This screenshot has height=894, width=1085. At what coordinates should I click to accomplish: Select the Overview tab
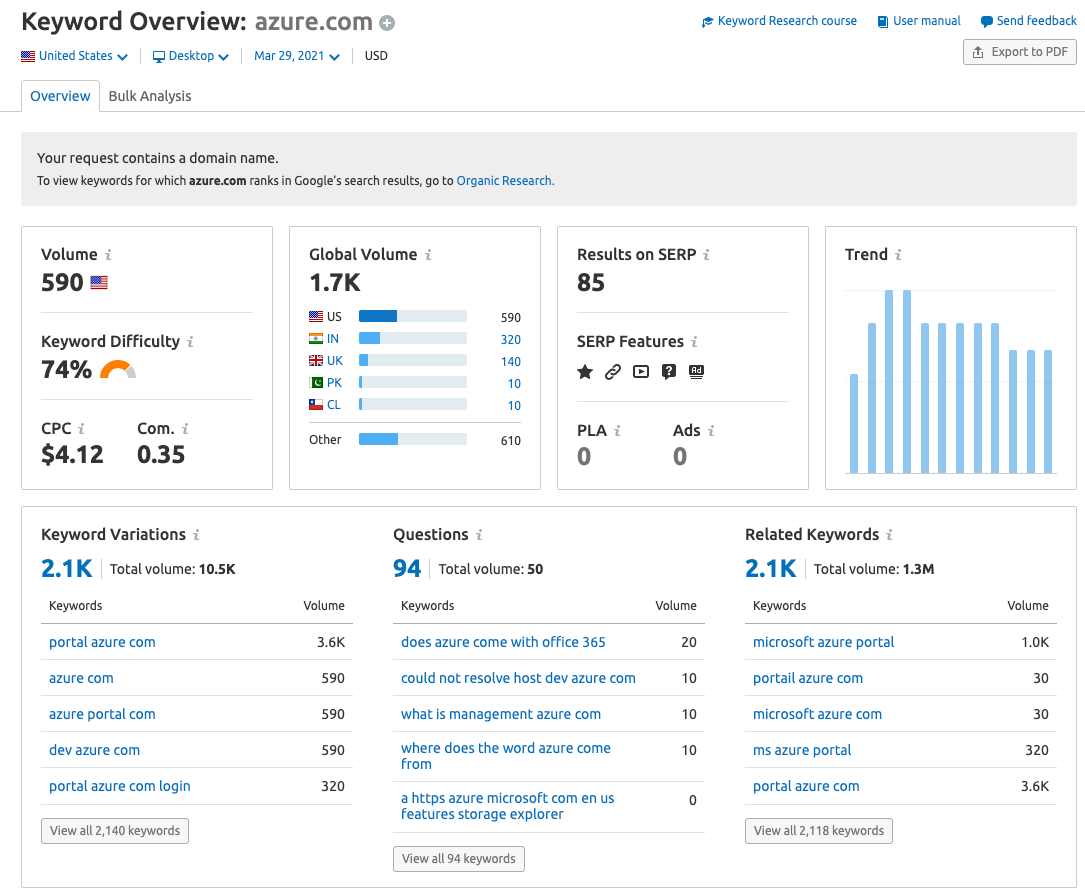click(x=60, y=96)
